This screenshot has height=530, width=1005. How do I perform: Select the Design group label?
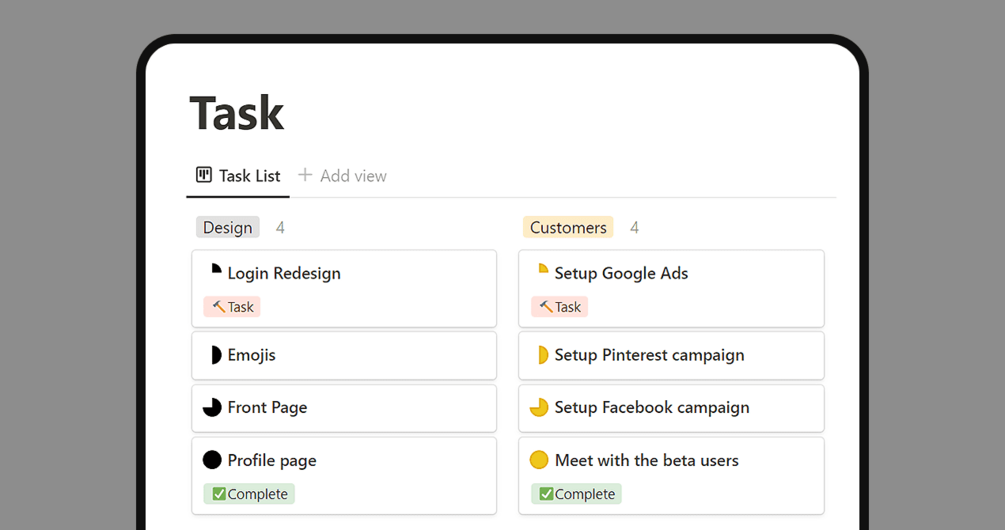pos(228,228)
